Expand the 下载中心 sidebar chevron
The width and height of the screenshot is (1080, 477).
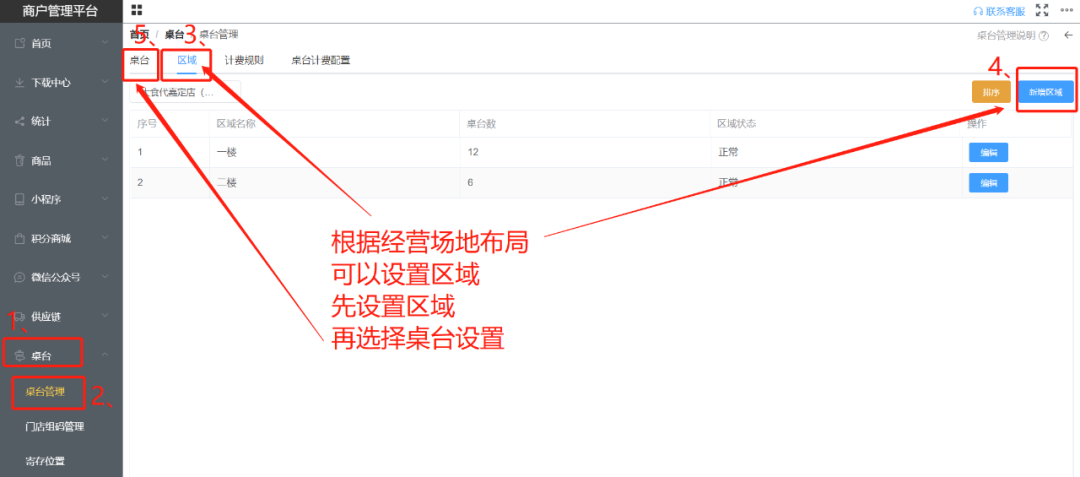coord(105,82)
